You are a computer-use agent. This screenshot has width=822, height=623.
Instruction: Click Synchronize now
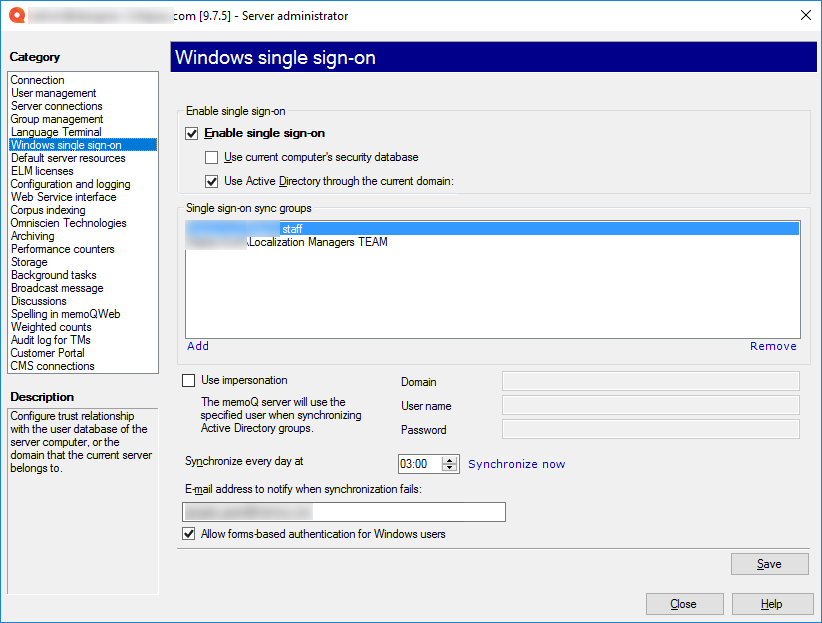tap(516, 463)
